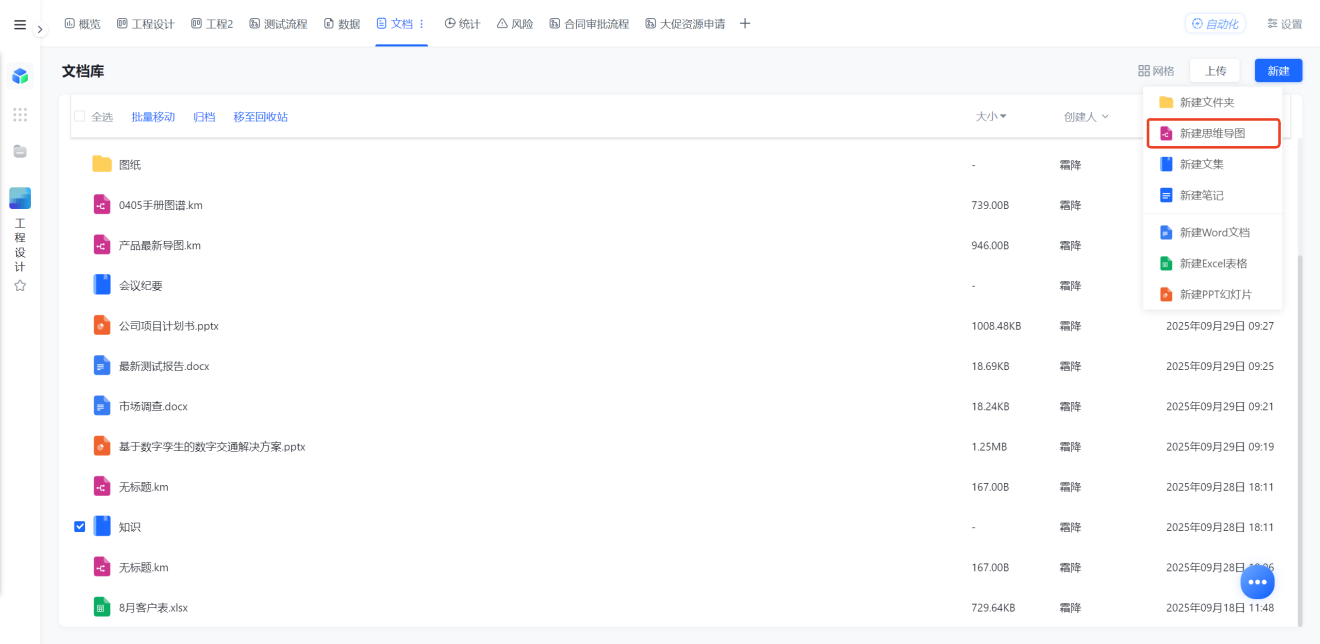The width and height of the screenshot is (1320, 644).
Task: Switch to the 合同审批流程 tab
Action: point(589,24)
